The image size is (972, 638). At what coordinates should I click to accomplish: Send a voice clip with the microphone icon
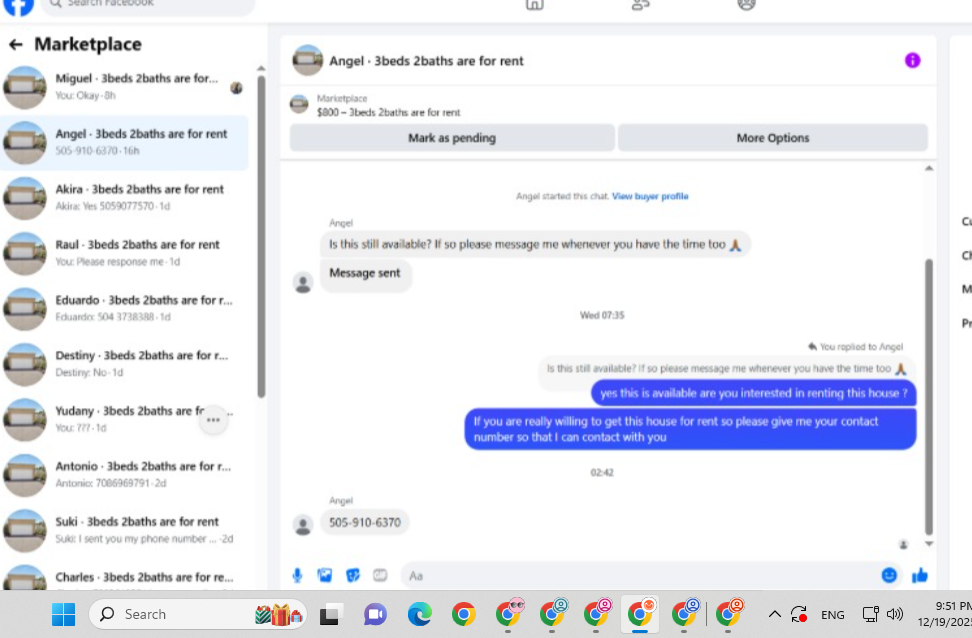click(x=297, y=575)
